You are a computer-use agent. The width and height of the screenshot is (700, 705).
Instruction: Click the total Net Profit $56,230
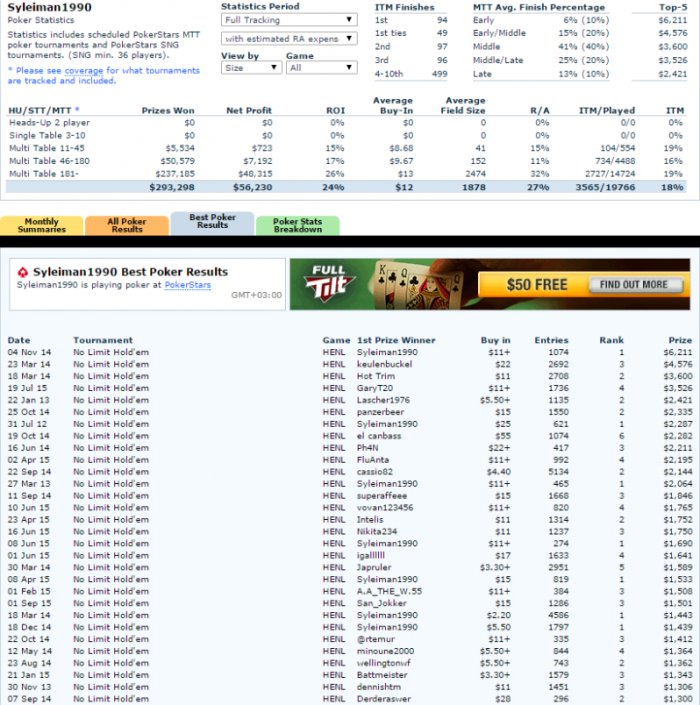click(x=253, y=187)
